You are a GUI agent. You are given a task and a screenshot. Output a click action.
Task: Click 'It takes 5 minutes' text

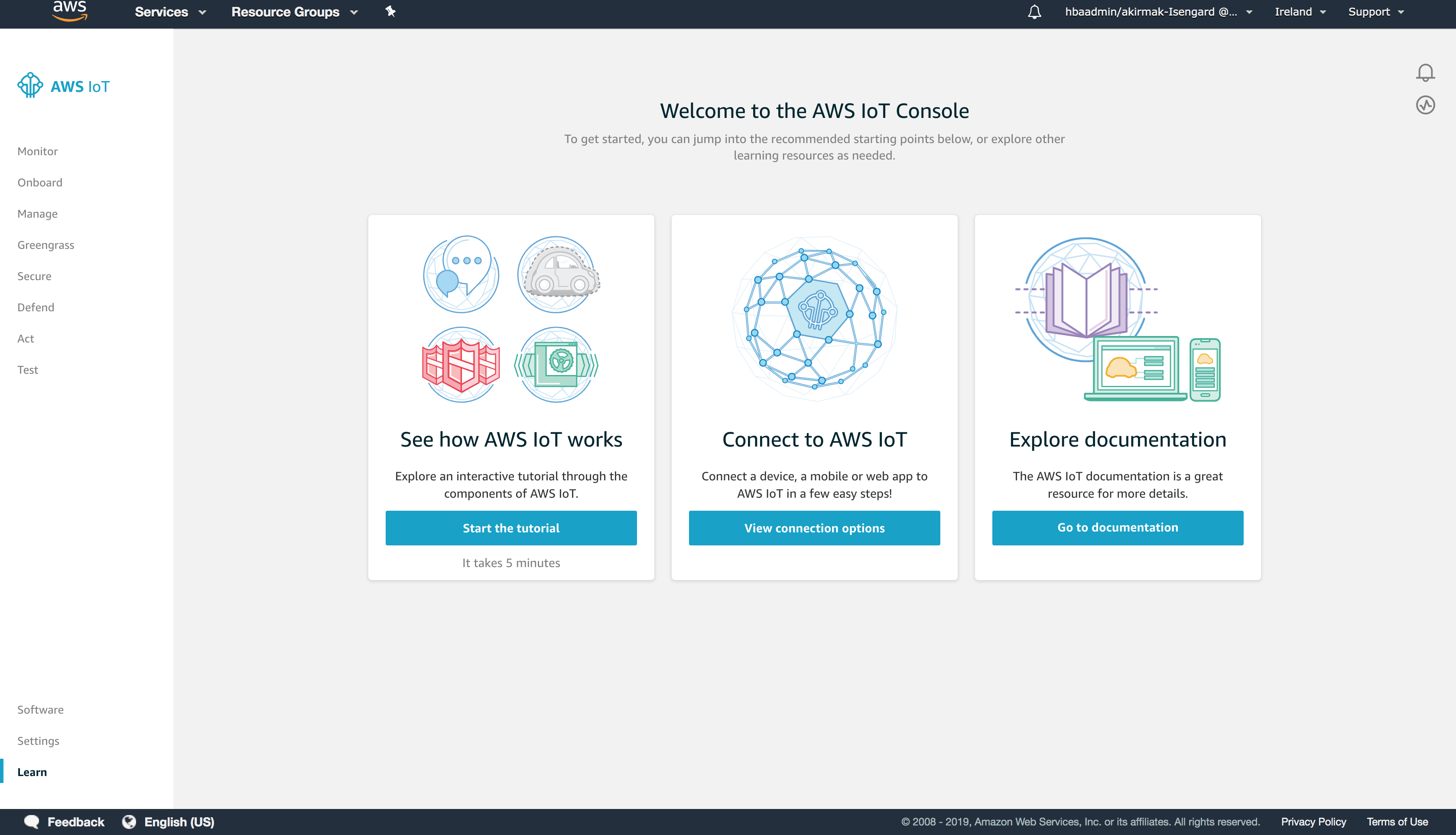pos(511,563)
